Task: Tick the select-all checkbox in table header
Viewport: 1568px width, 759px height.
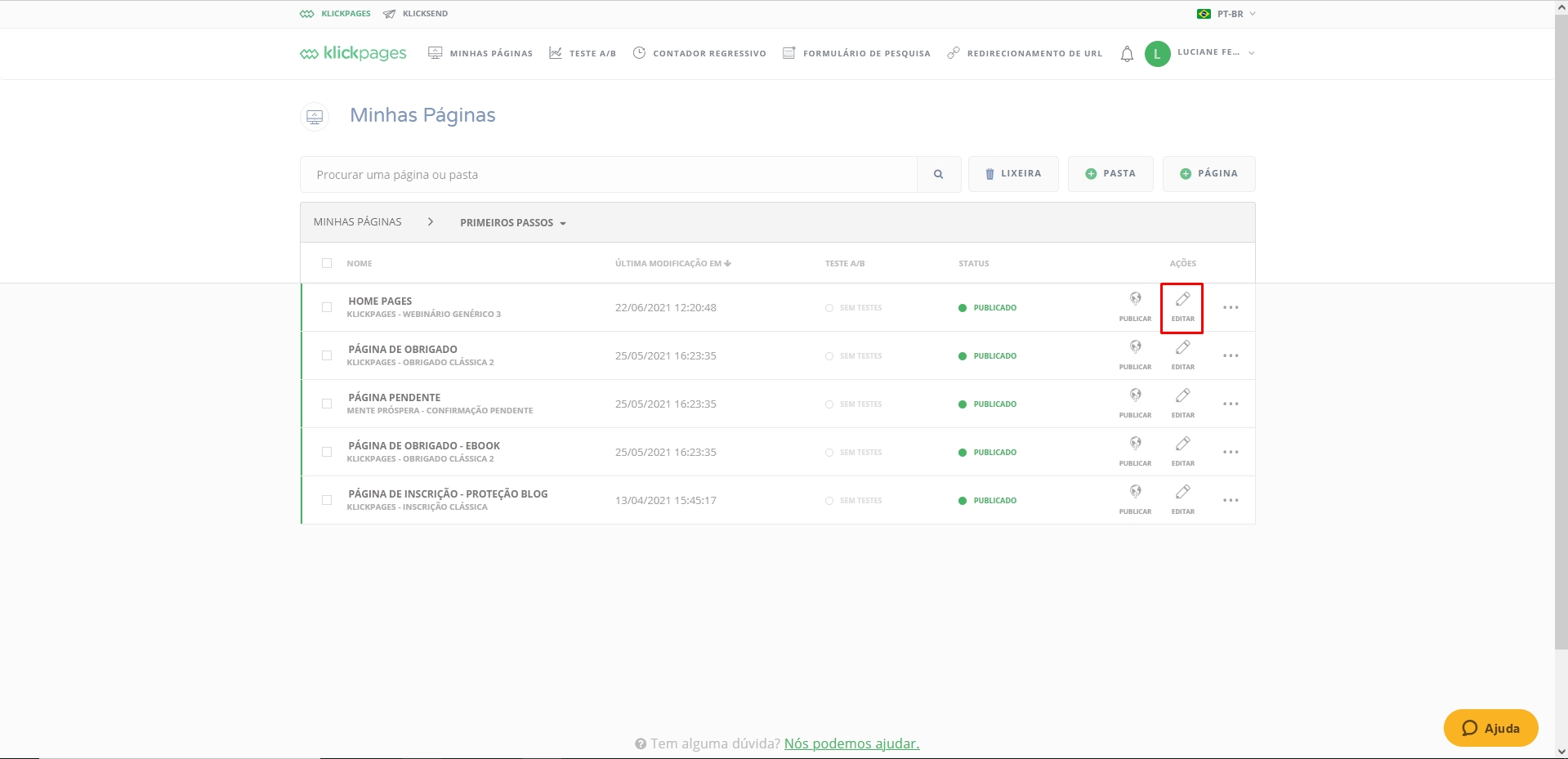Action: click(x=327, y=263)
